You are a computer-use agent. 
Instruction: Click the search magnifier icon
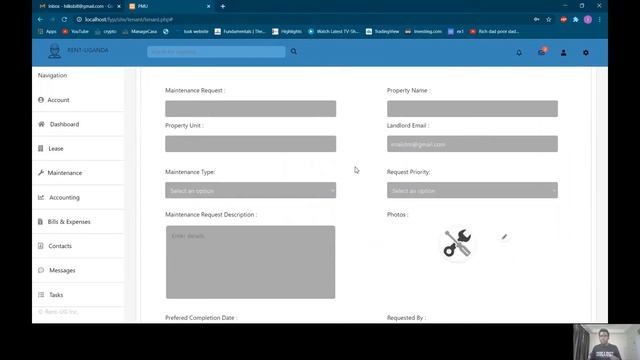point(293,51)
